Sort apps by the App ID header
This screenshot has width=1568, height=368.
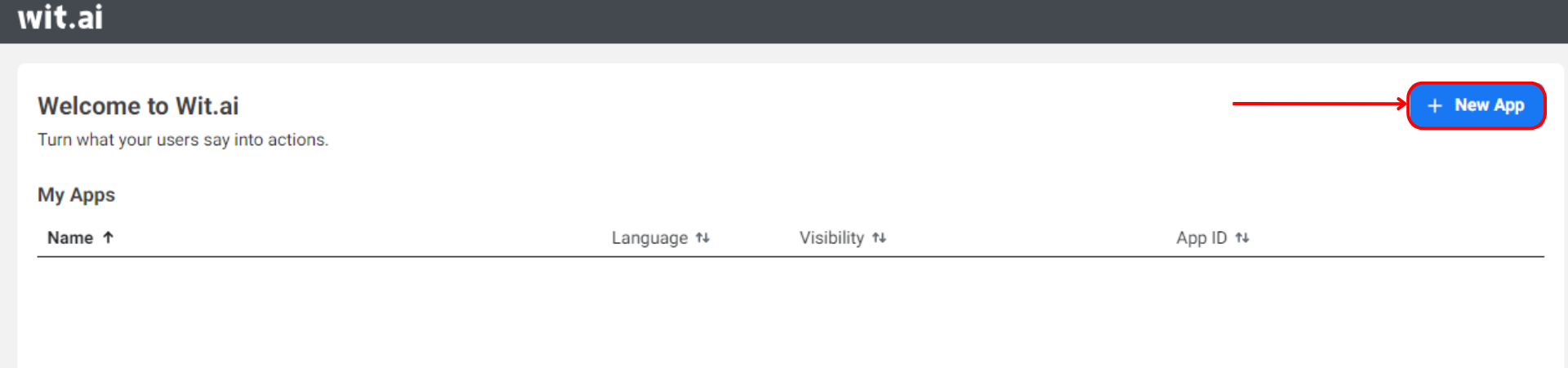1201,237
